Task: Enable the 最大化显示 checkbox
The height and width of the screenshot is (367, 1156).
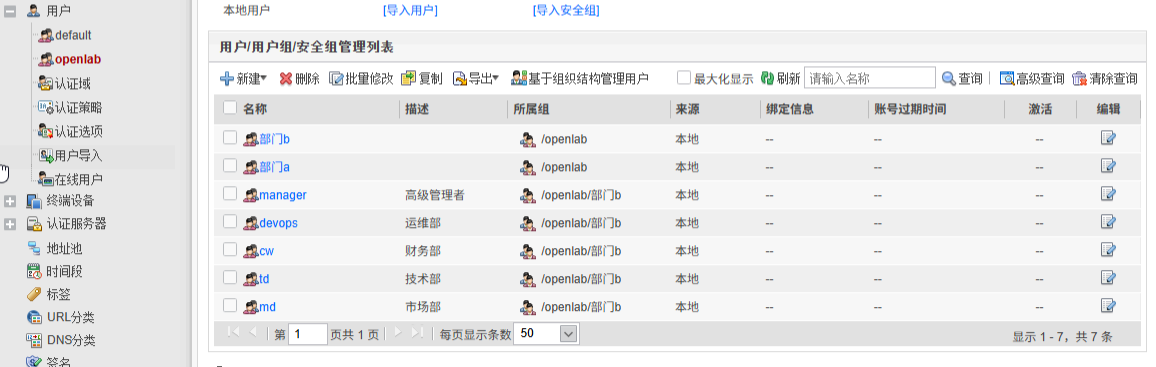Action: coord(684,78)
